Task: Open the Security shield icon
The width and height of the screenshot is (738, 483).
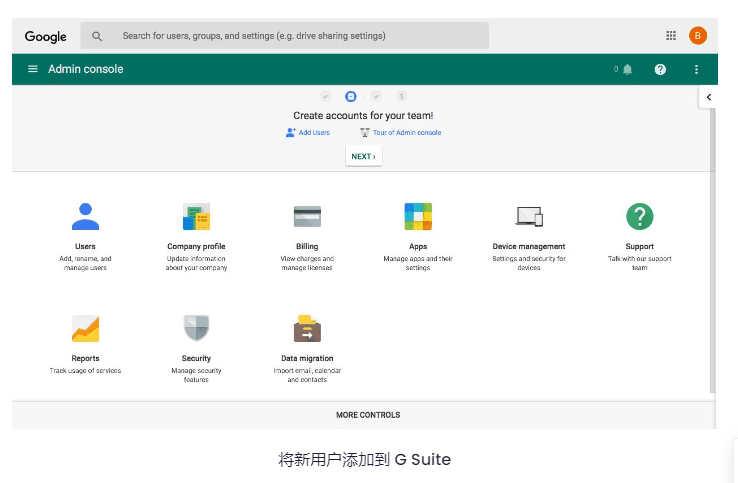Action: click(x=196, y=328)
